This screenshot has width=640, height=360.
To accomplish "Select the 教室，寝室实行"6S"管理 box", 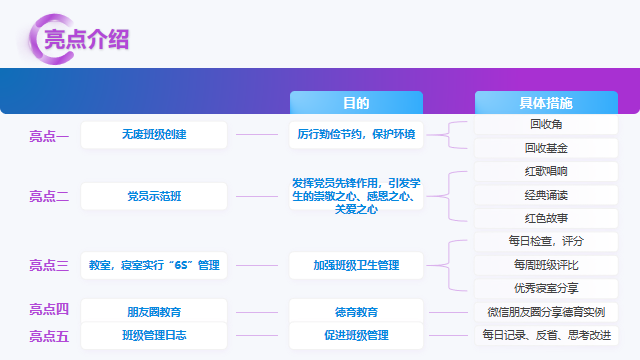I will (x=154, y=265).
